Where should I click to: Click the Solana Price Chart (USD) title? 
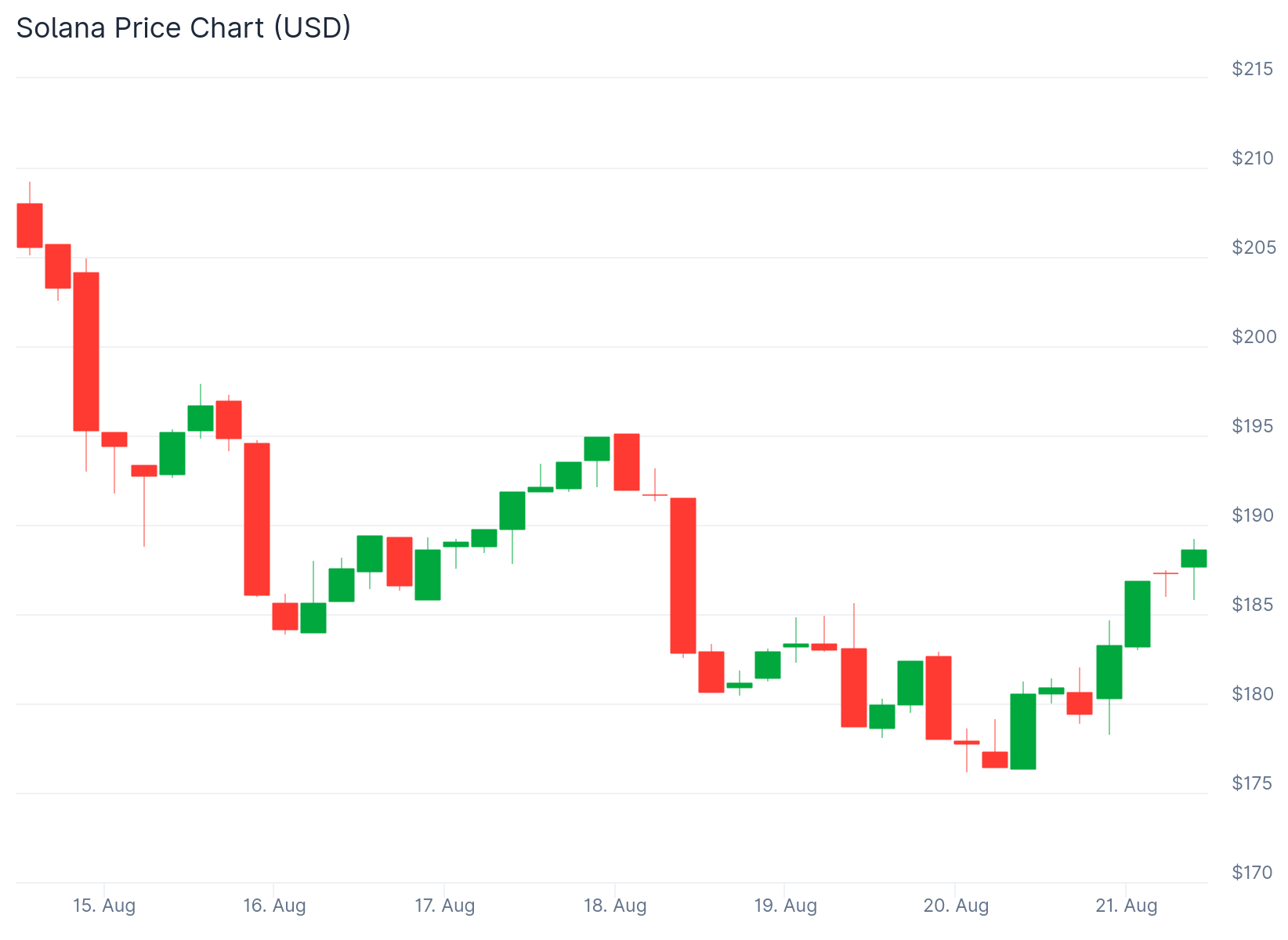click(183, 28)
